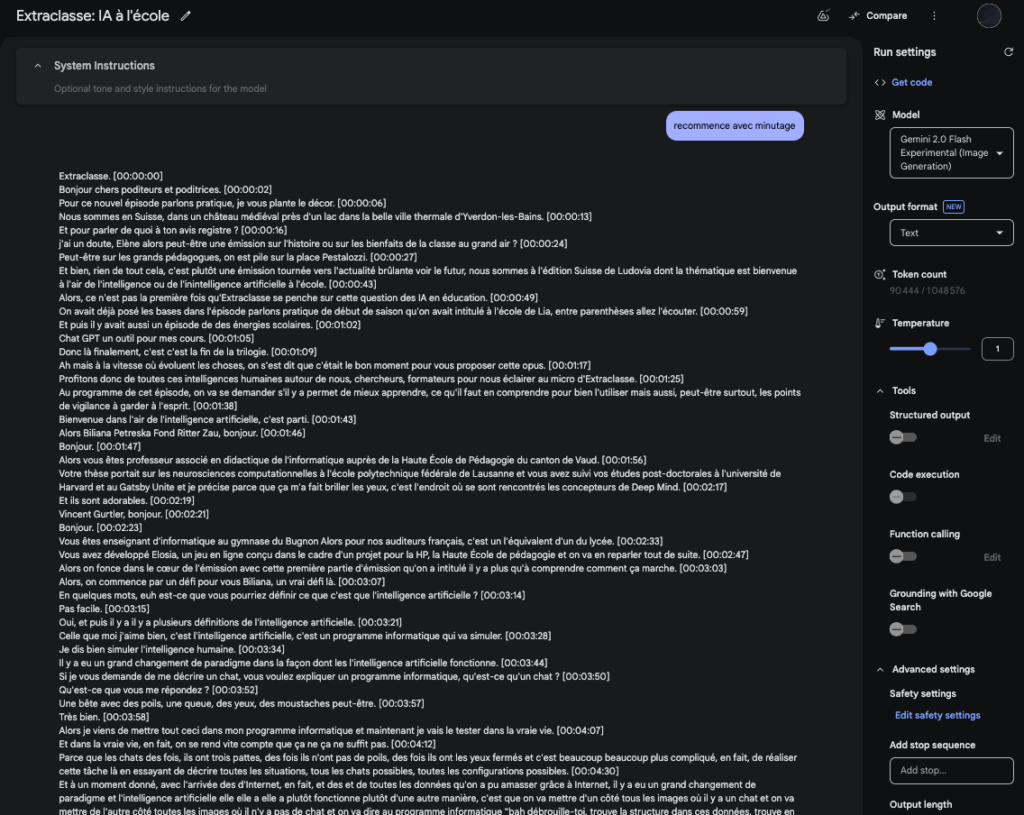Click the saved-to-Drive status icon

[823, 16]
